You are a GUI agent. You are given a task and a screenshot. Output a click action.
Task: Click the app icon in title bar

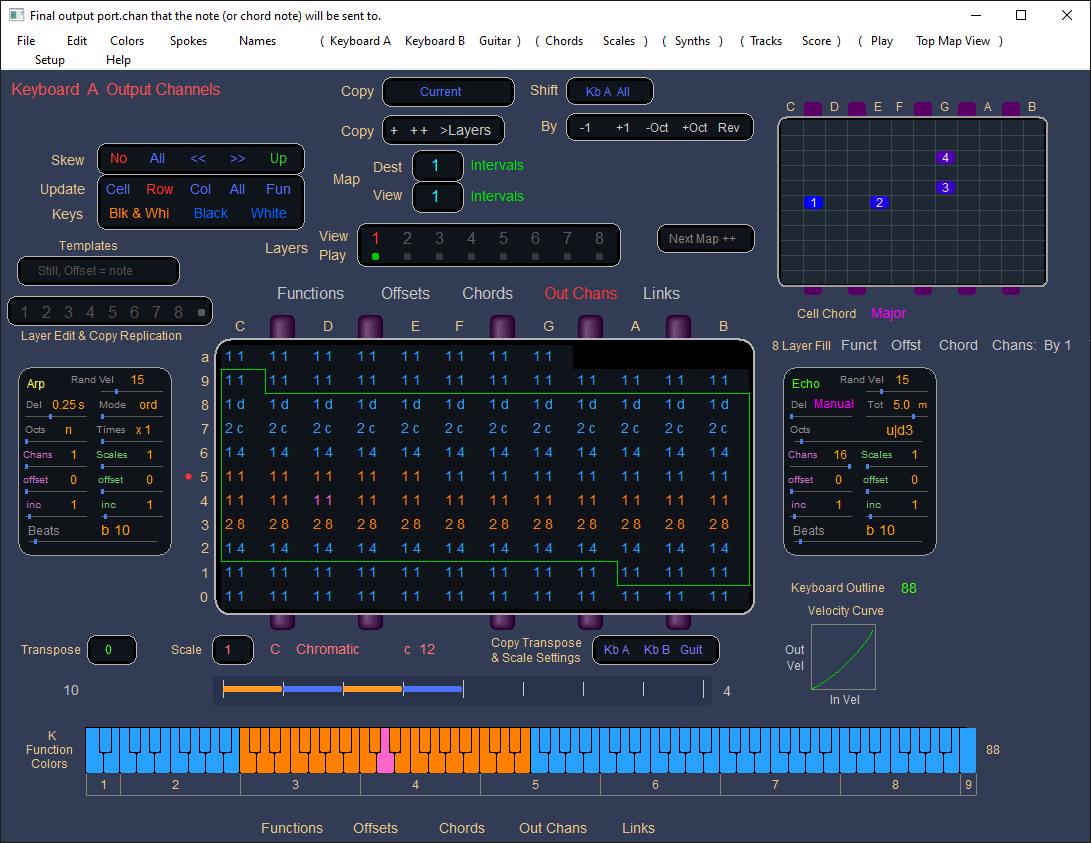pos(16,15)
